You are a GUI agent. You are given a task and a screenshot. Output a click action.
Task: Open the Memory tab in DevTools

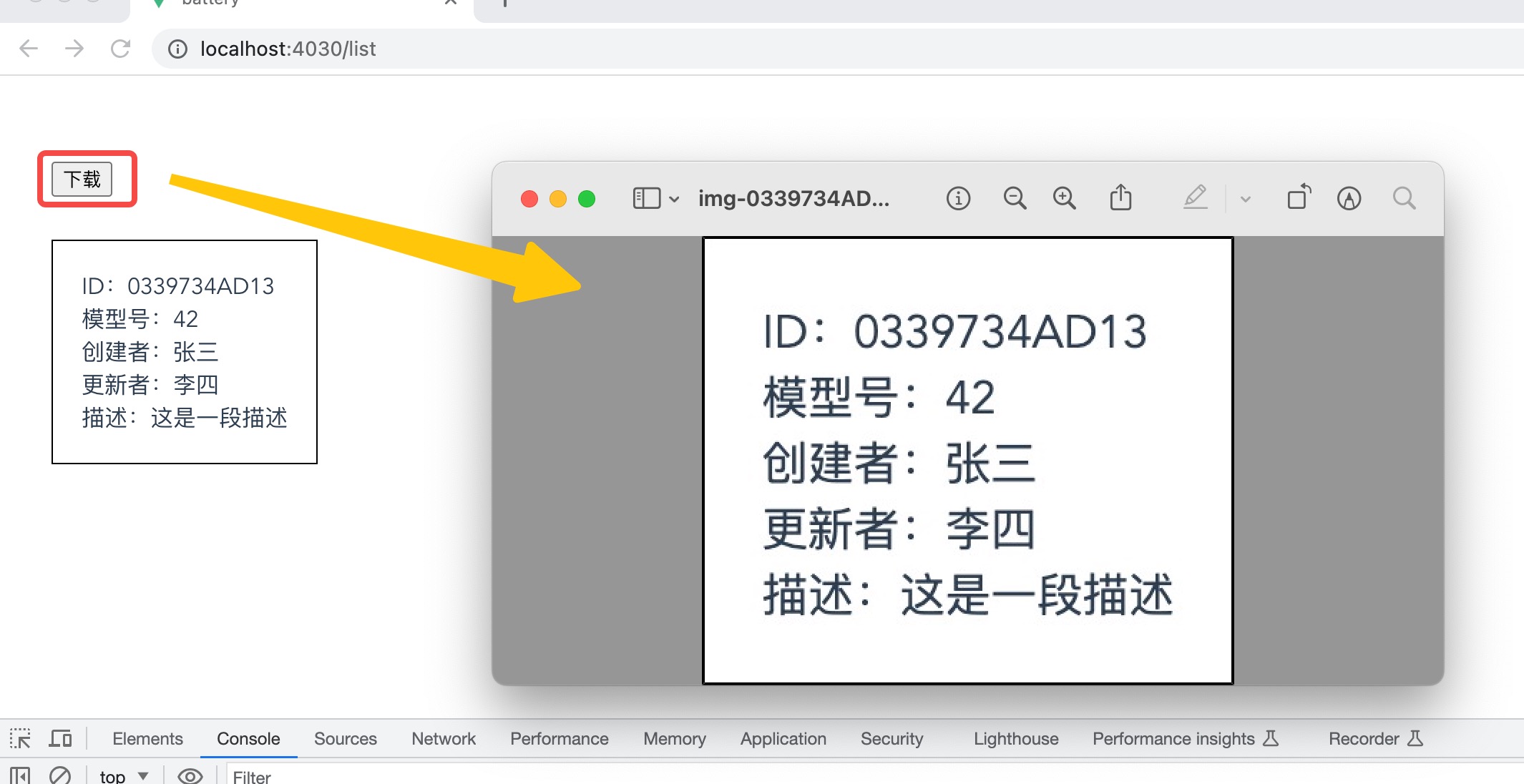675,738
